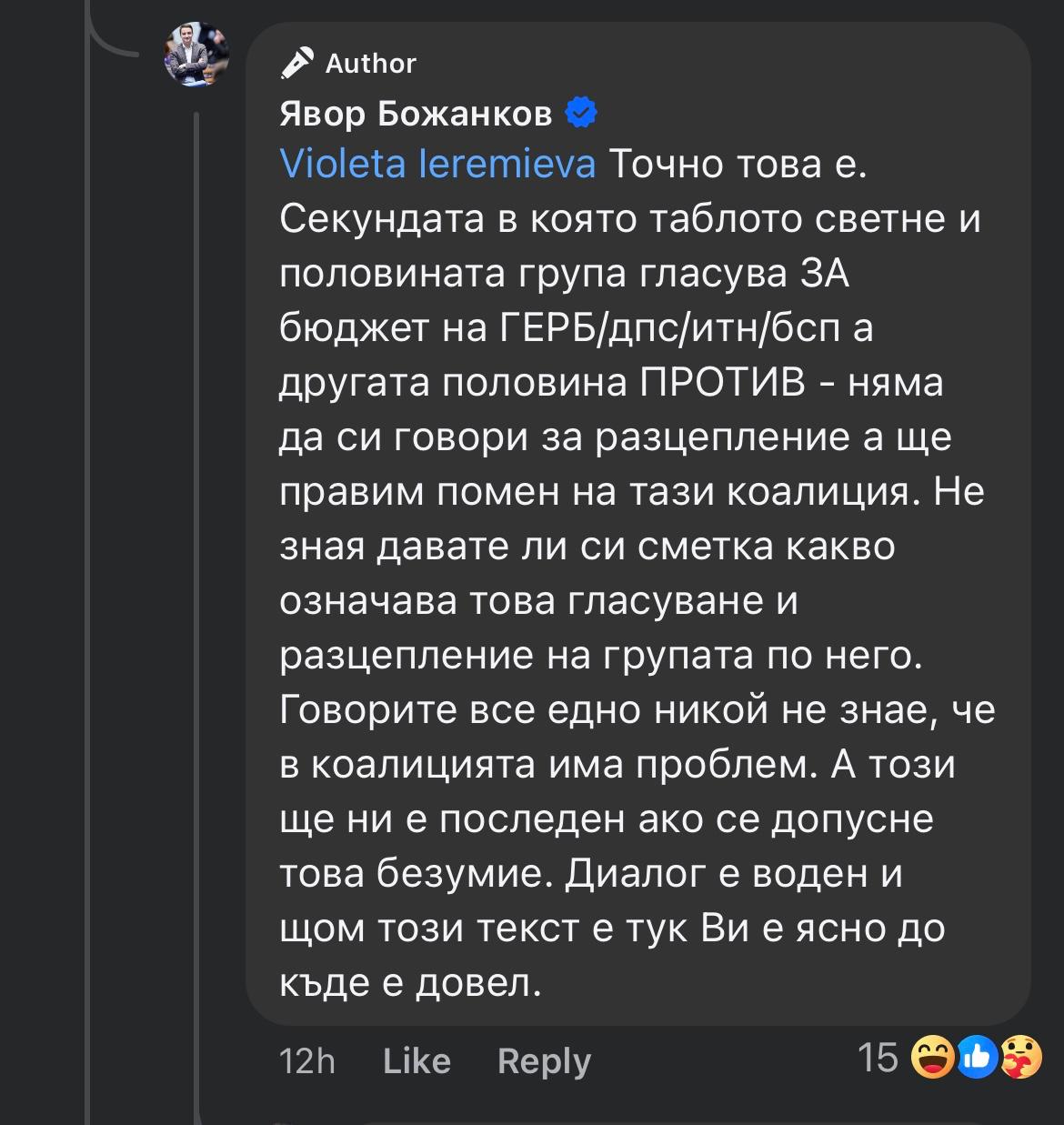Open the 15 reactions count
Screen dimensions: 1064x1125
tap(878, 1058)
